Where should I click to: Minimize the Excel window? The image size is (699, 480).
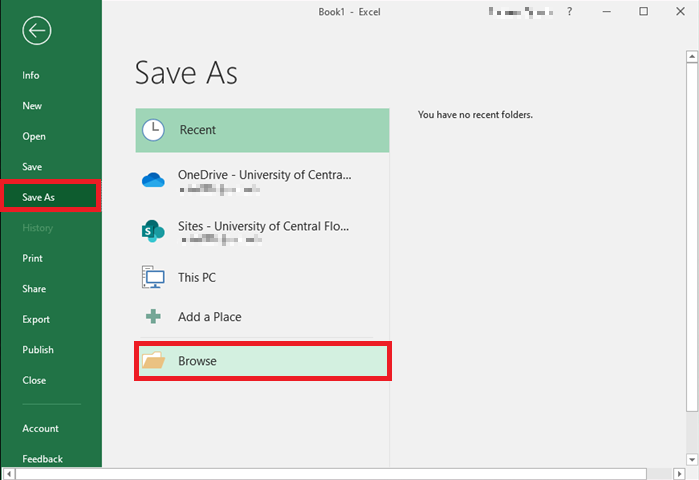(606, 12)
